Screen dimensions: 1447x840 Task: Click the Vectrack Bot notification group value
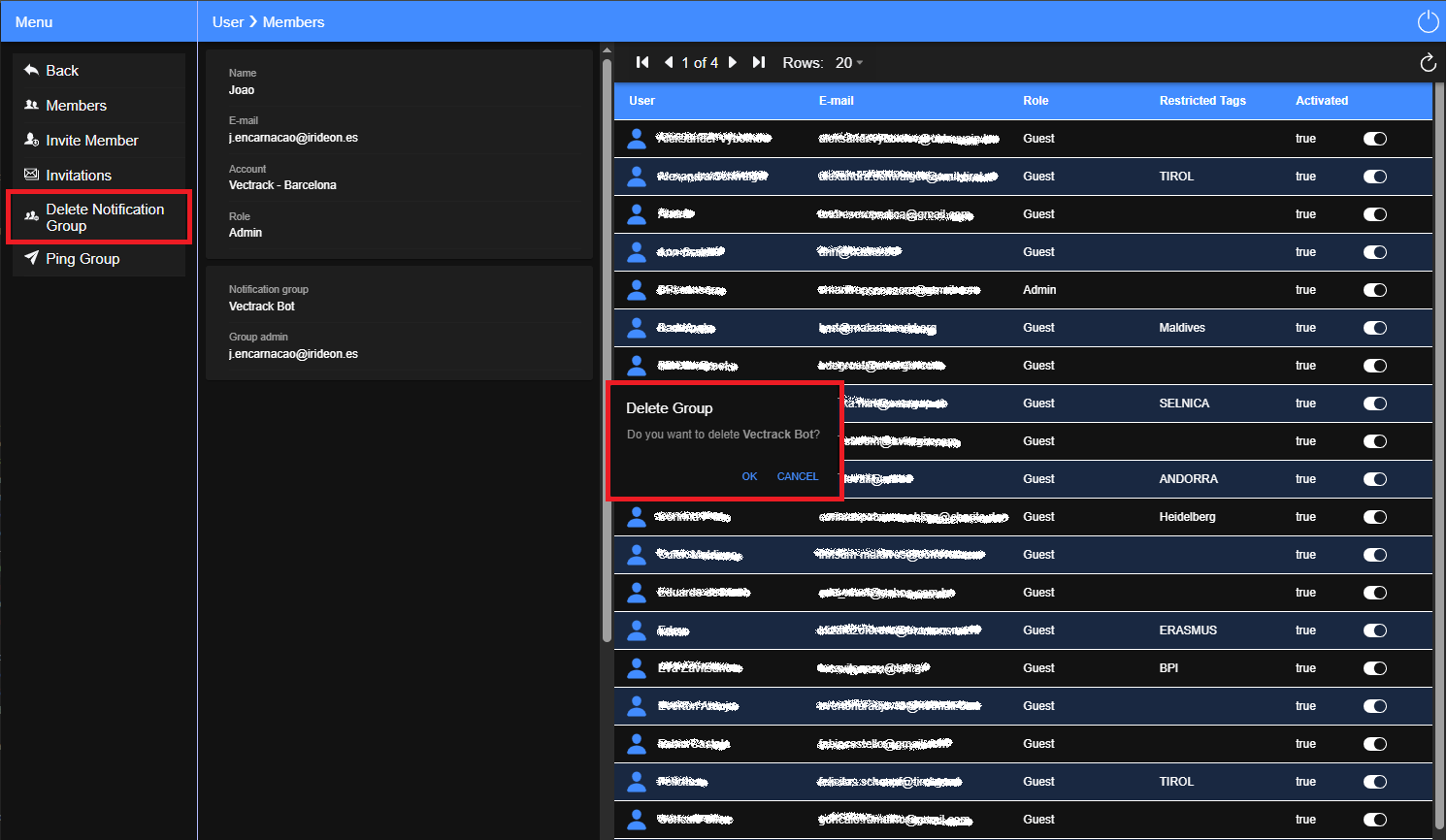coord(262,307)
